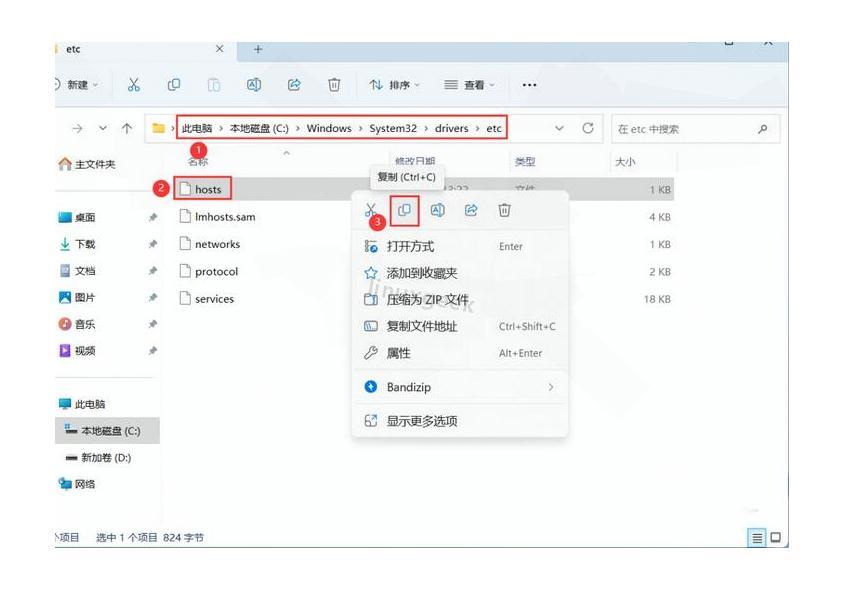845x591 pixels.
Task: Click 显示更多选项 (Show more options)
Action: 423,420
